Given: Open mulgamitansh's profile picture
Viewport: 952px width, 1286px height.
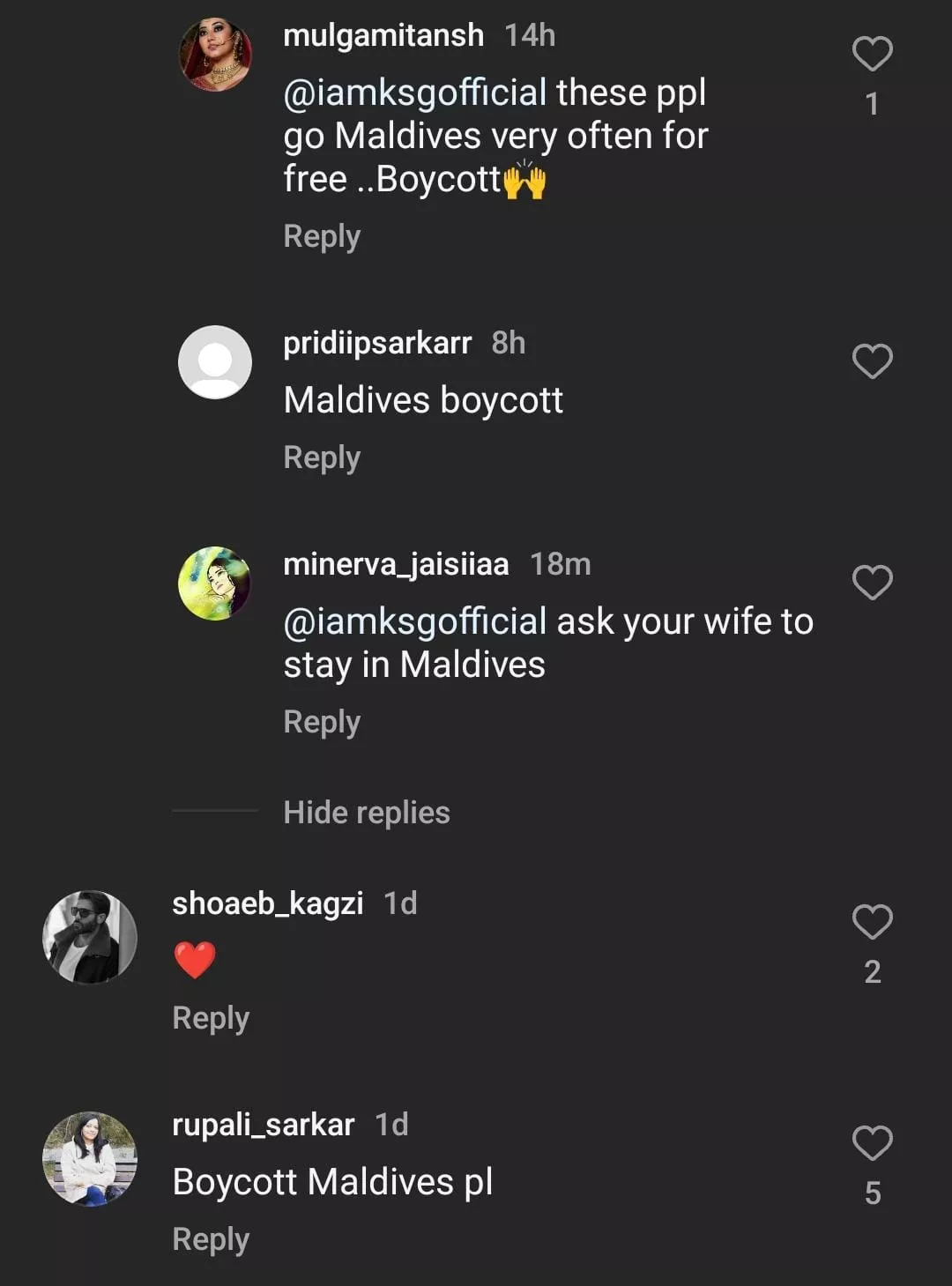Looking at the screenshot, I should click(x=215, y=54).
